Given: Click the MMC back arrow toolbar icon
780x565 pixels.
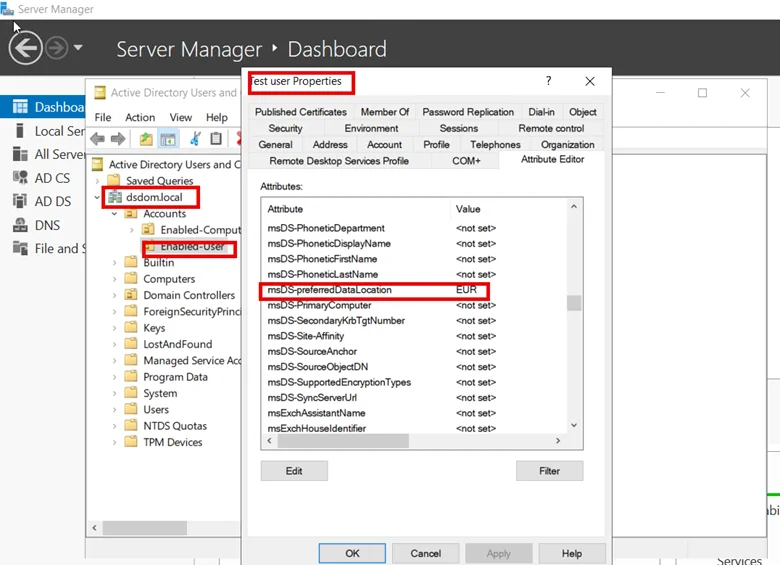Looking at the screenshot, I should 98,139.
